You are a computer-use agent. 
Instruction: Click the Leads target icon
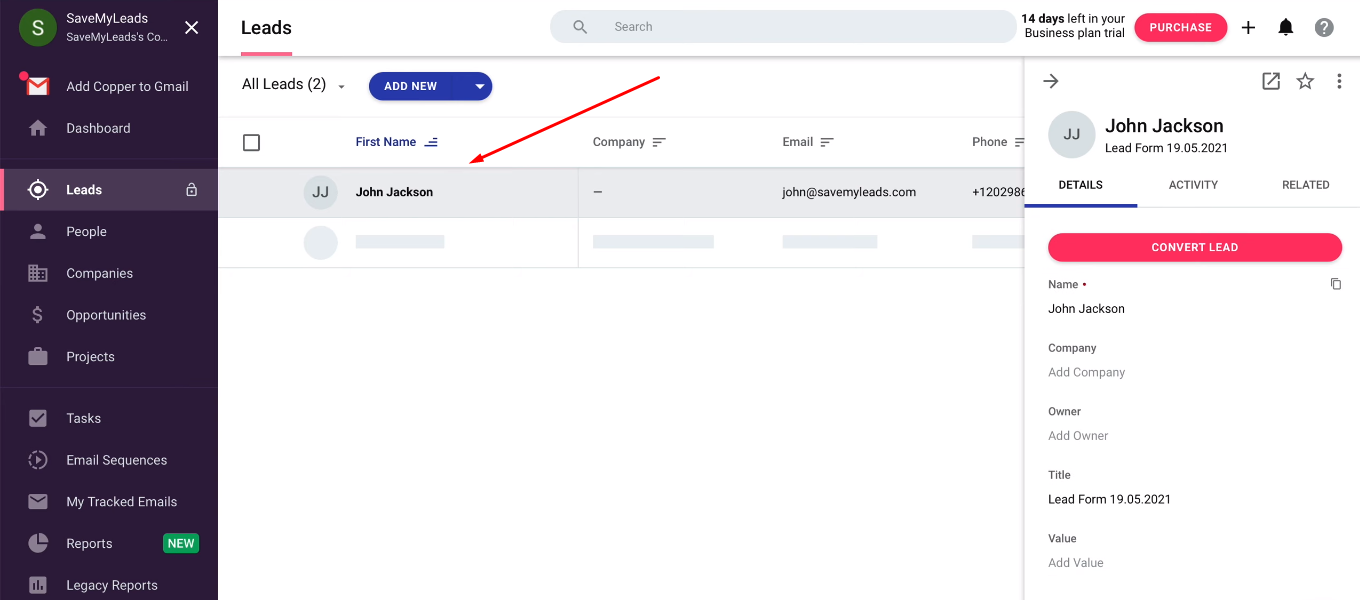(x=38, y=190)
